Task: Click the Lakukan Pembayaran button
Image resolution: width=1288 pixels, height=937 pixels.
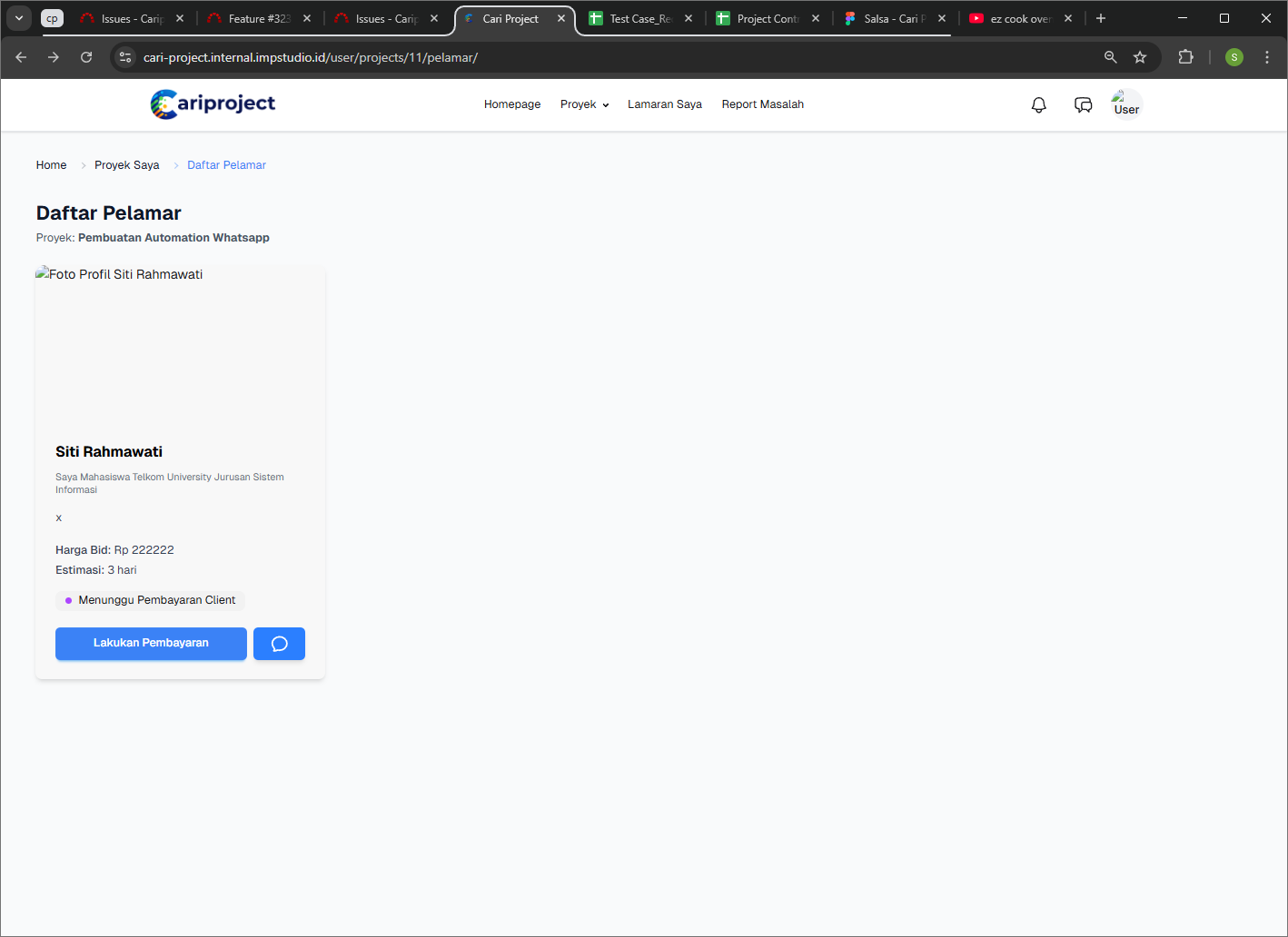Action: (x=151, y=644)
